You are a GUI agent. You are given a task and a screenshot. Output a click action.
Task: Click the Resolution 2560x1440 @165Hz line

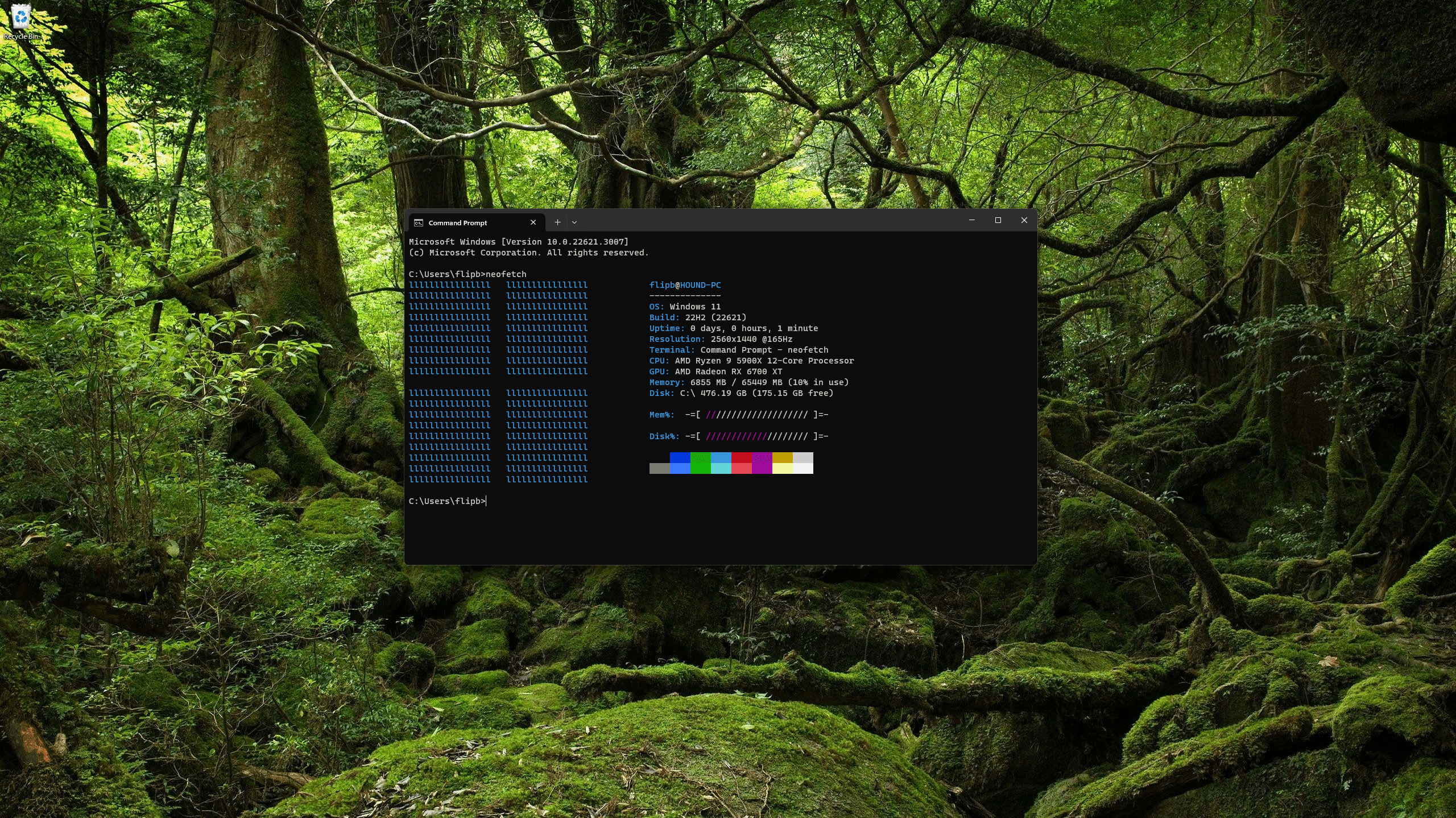721,339
